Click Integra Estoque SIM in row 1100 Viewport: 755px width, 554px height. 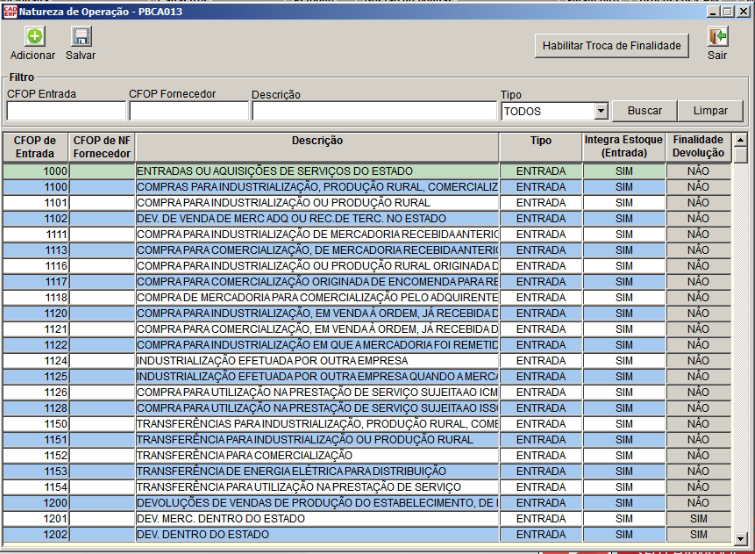tap(624, 187)
